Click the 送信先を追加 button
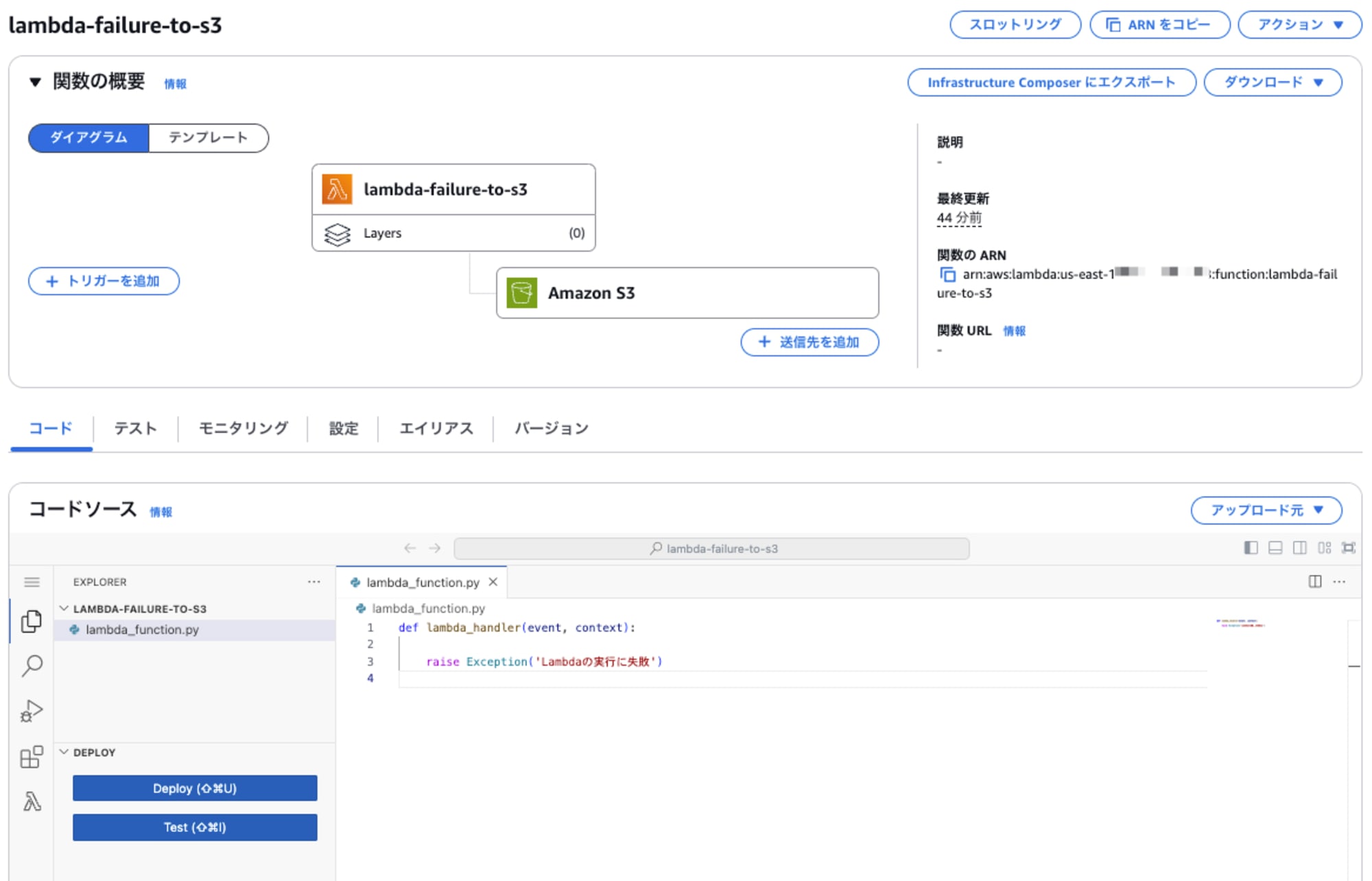 [x=809, y=342]
